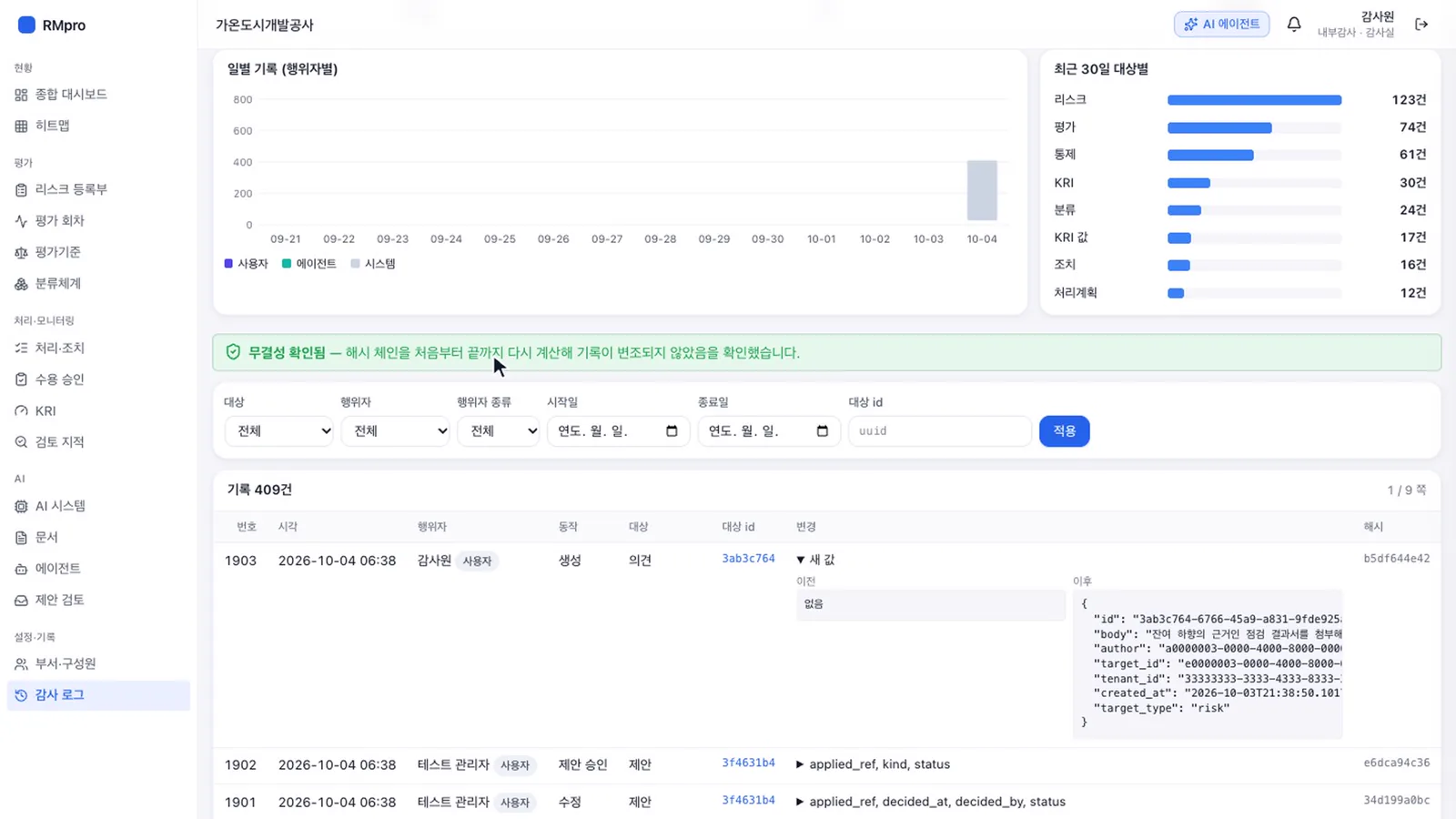
Task: Open the 대상 filter dropdown
Action: tap(279, 431)
